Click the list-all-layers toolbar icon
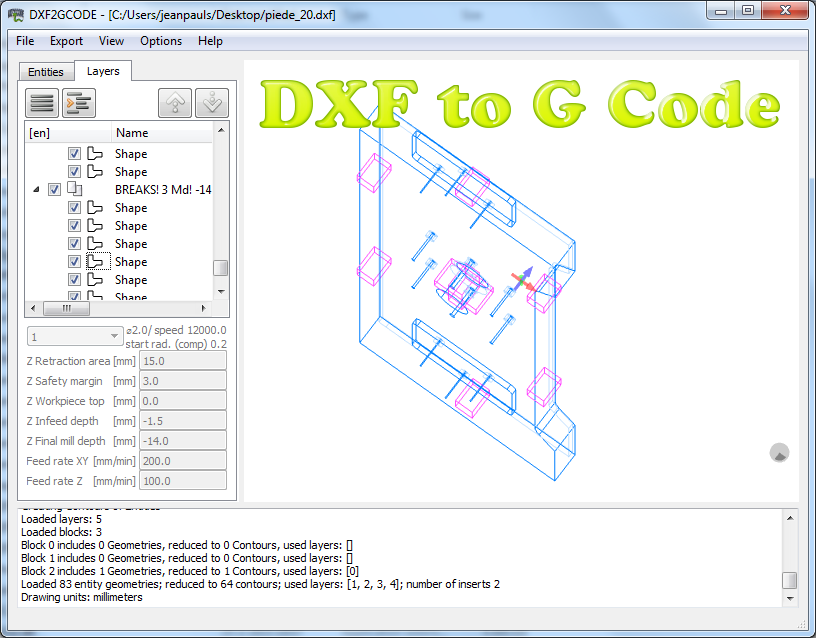The image size is (816, 638). point(41,102)
